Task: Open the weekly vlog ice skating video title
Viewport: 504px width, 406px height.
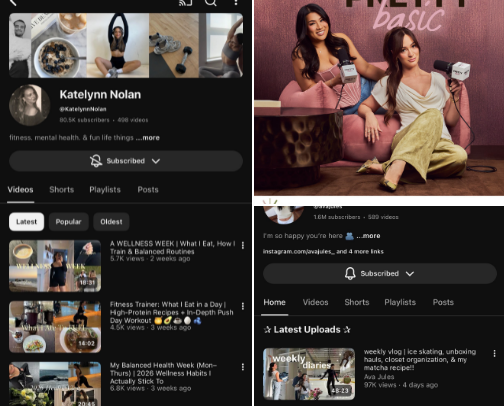Action: (x=420, y=359)
